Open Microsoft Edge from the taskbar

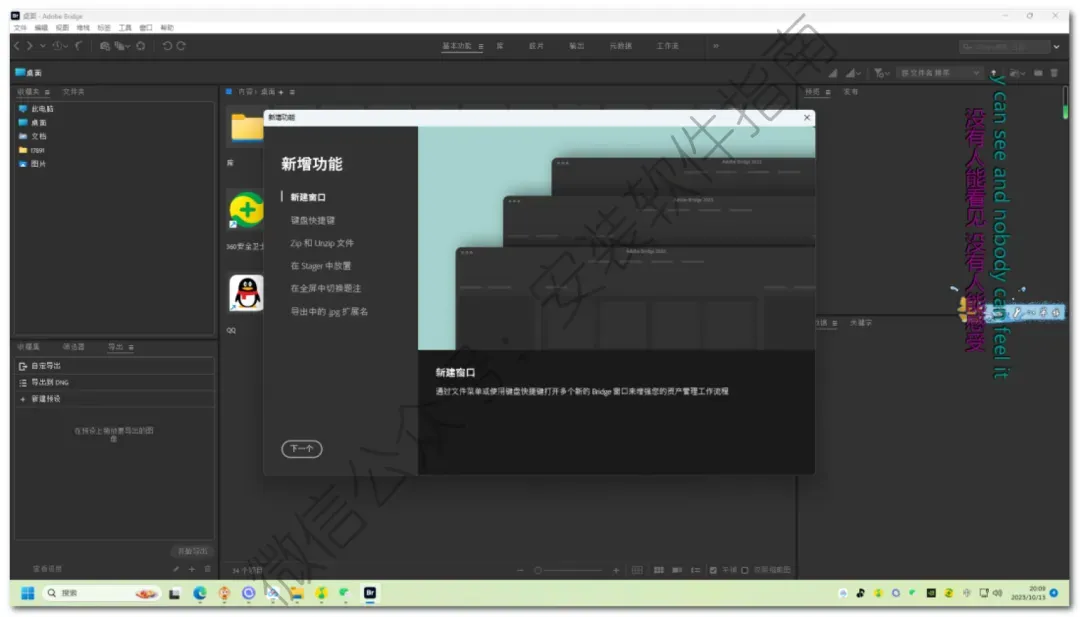coord(200,593)
